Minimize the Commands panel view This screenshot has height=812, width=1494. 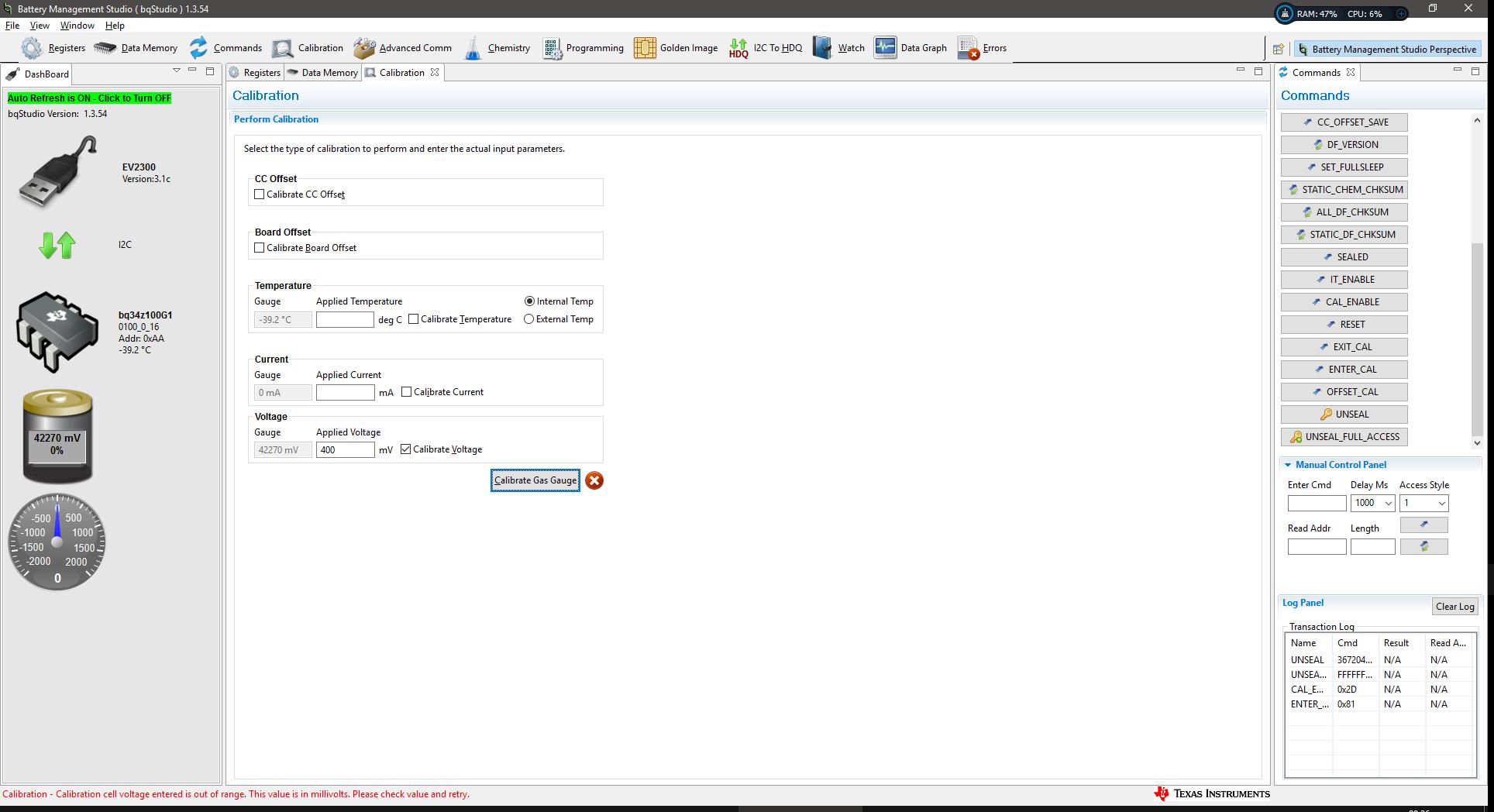coord(1457,71)
